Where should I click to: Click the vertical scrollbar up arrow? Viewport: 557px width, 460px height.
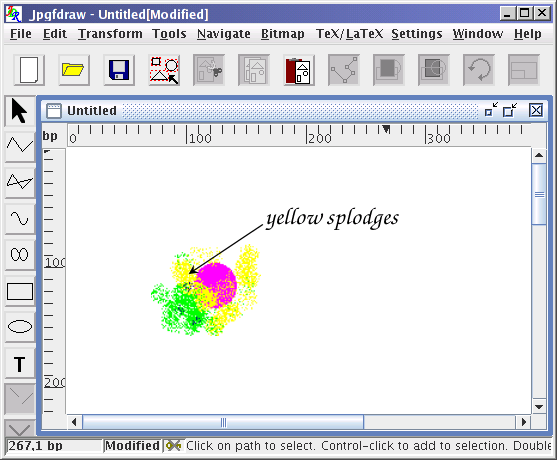click(x=539, y=155)
